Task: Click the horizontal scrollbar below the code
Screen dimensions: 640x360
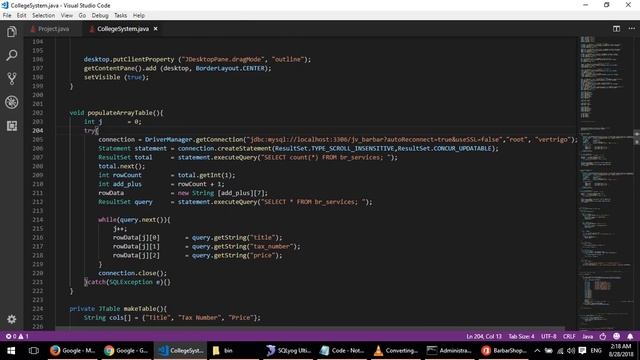Action: pyautogui.click(x=310, y=328)
